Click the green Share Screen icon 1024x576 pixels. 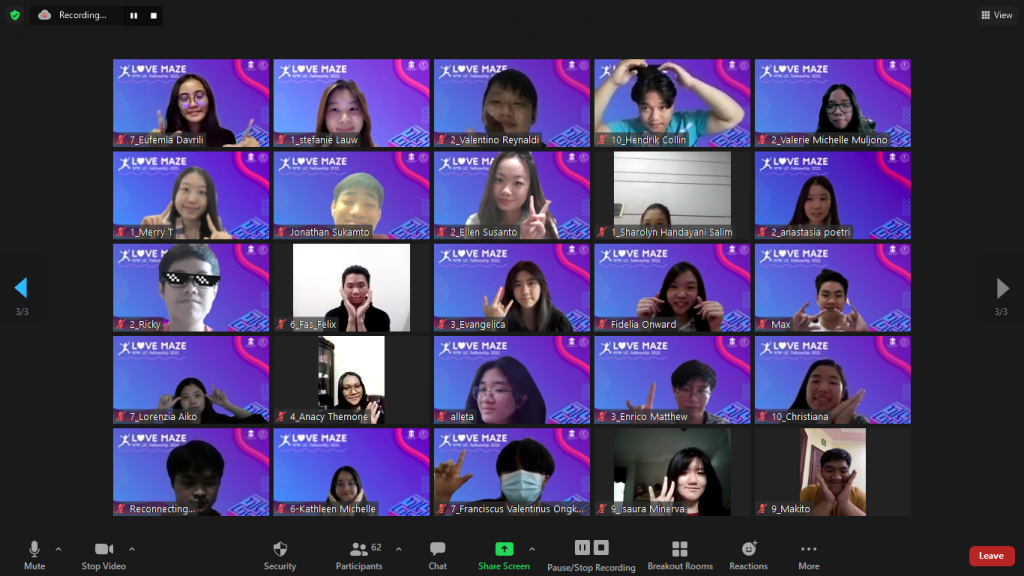click(504, 549)
